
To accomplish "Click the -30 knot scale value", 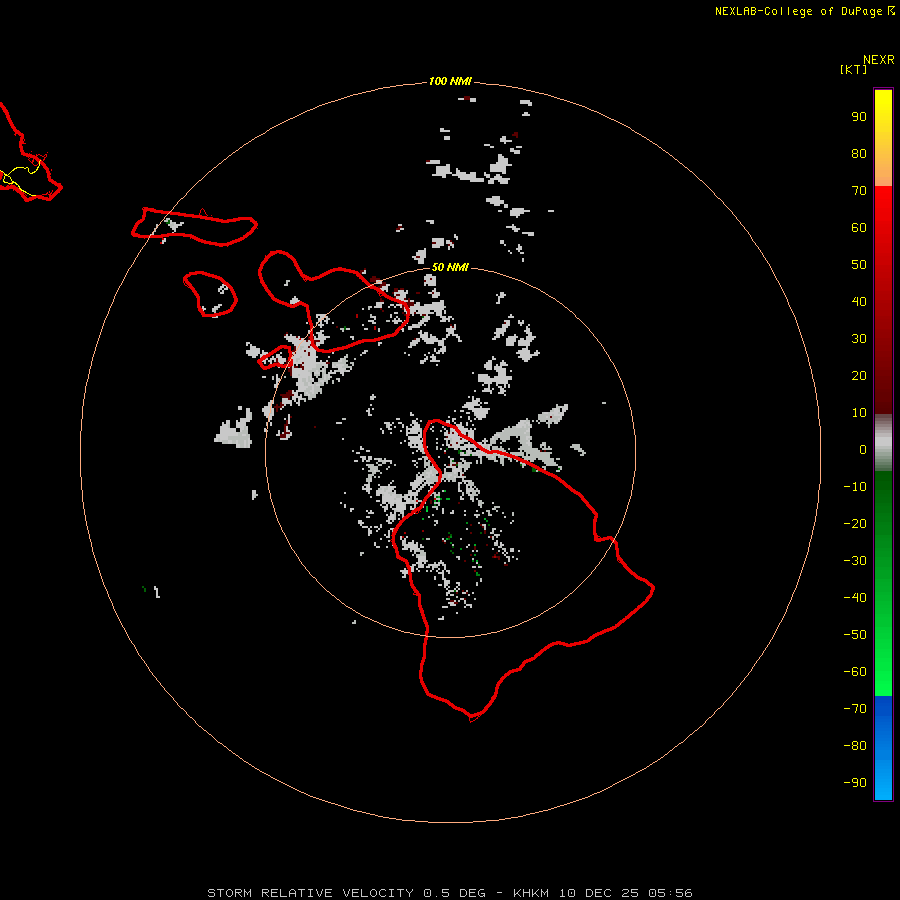I will pos(855,561).
